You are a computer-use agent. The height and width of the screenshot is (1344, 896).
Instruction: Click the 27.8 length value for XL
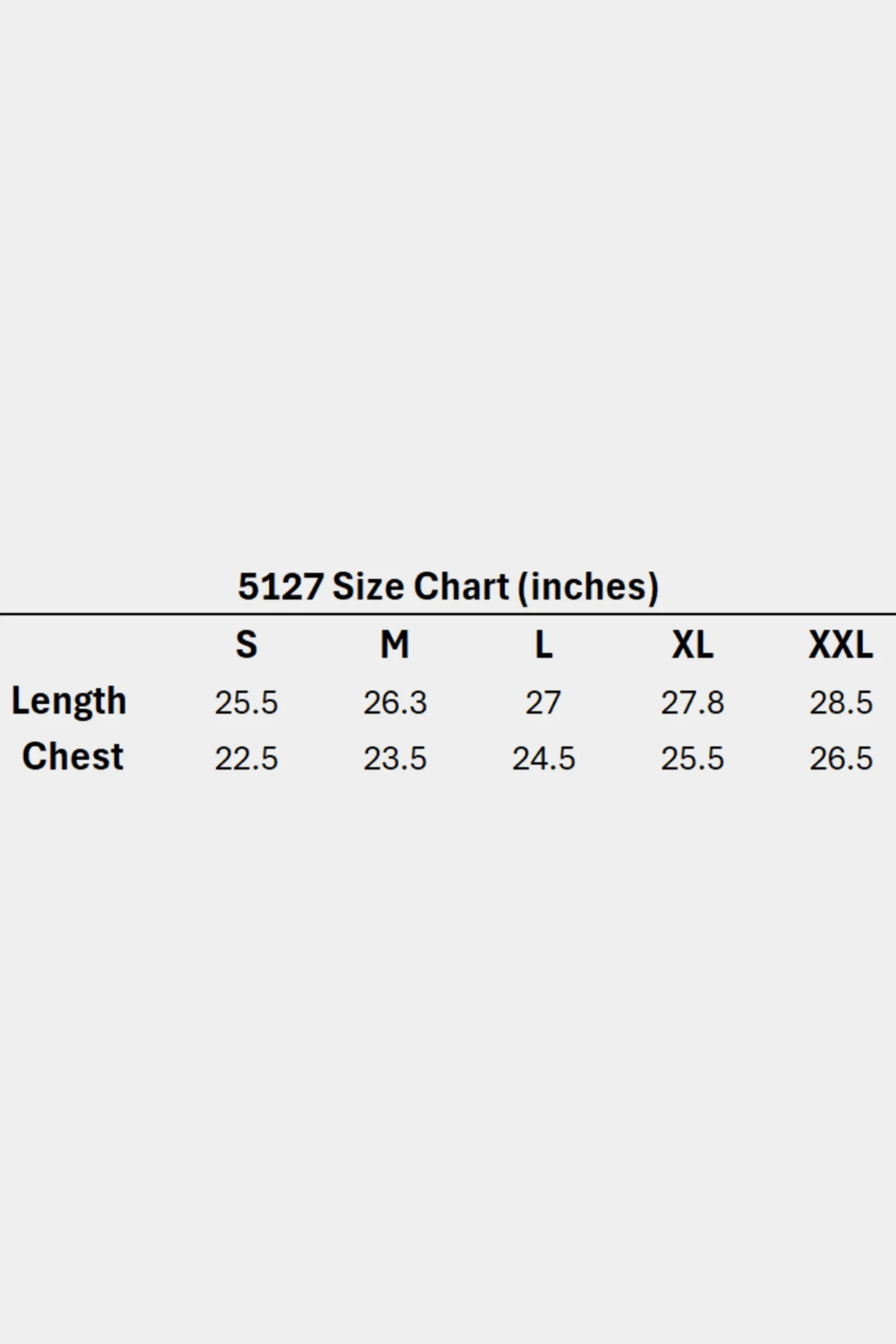pos(692,702)
